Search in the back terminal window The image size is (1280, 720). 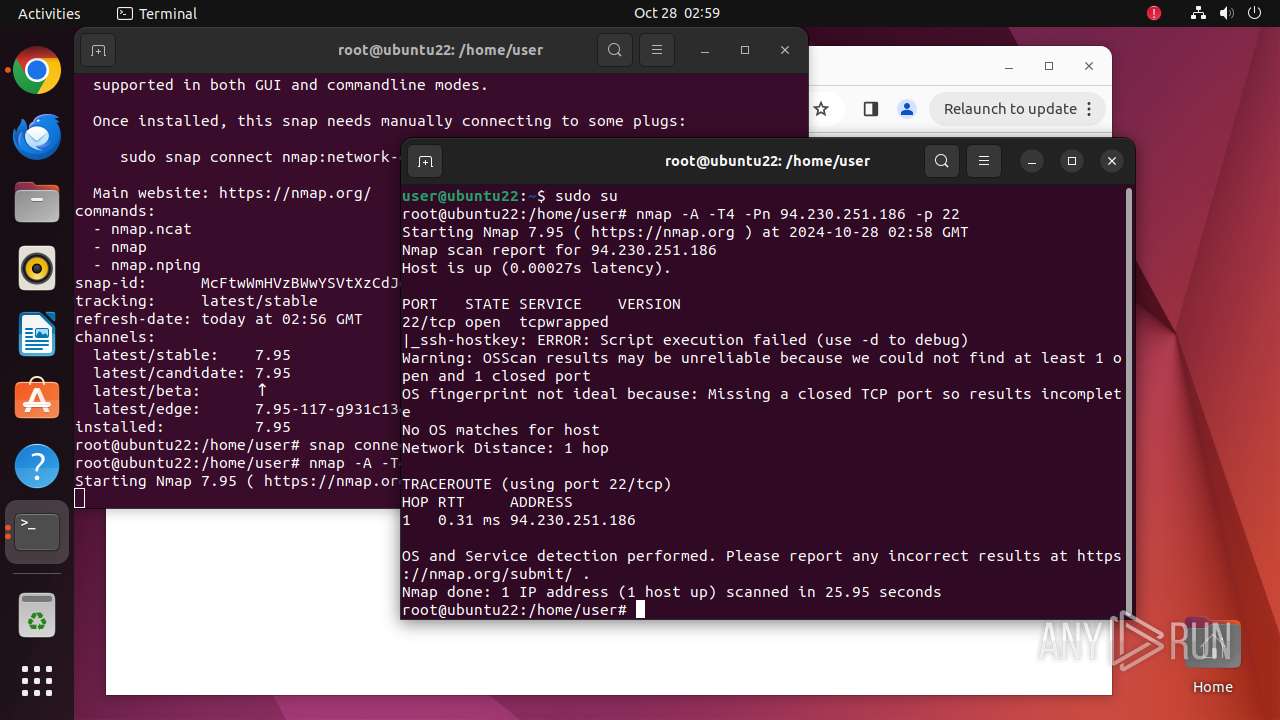615,50
